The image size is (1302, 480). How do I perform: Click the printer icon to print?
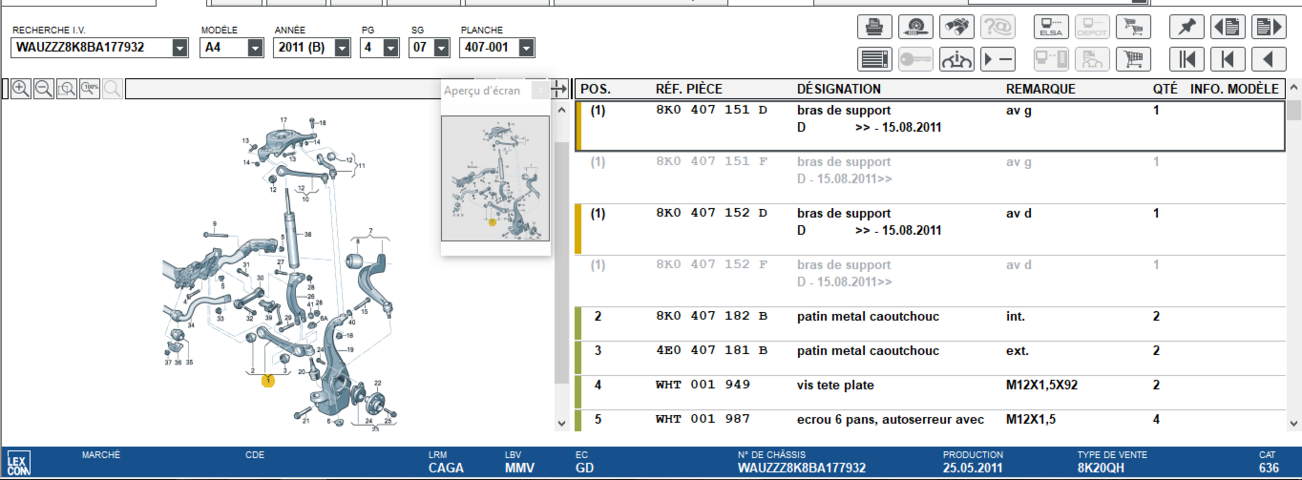[874, 27]
